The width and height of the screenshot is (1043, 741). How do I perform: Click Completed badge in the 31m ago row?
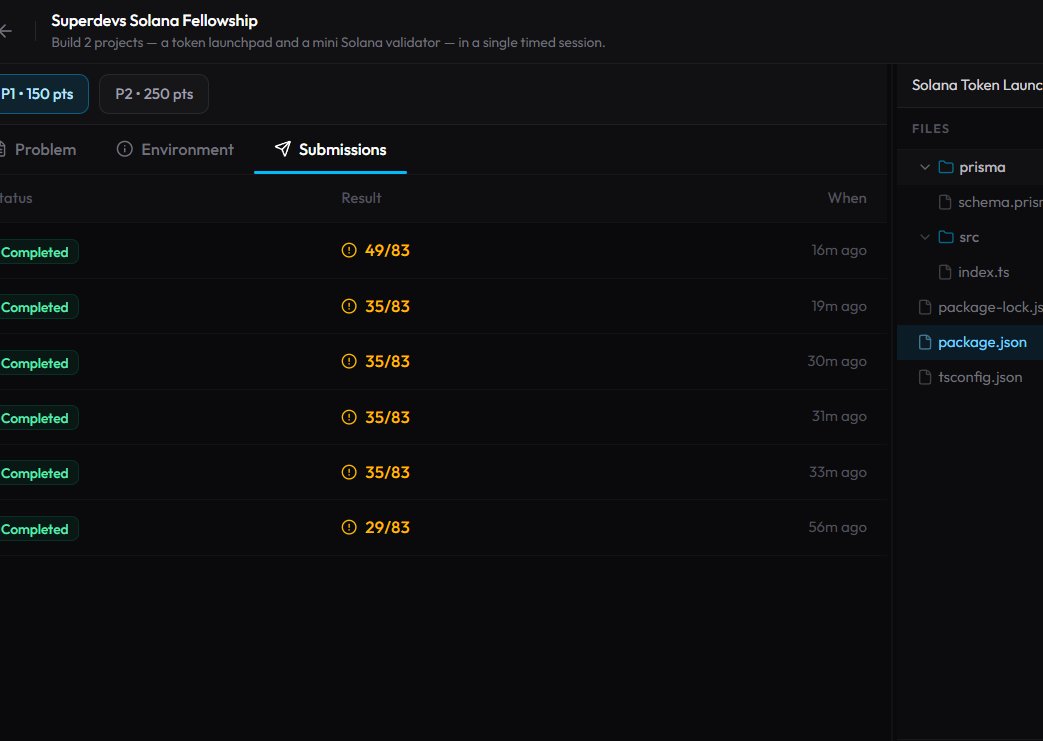click(x=39, y=418)
